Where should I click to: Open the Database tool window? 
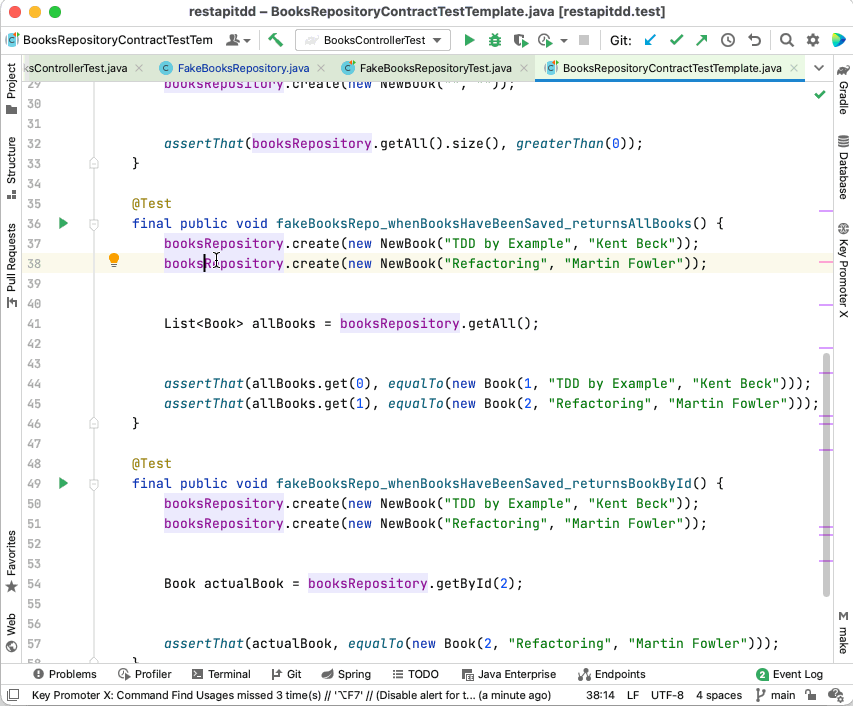[843, 168]
